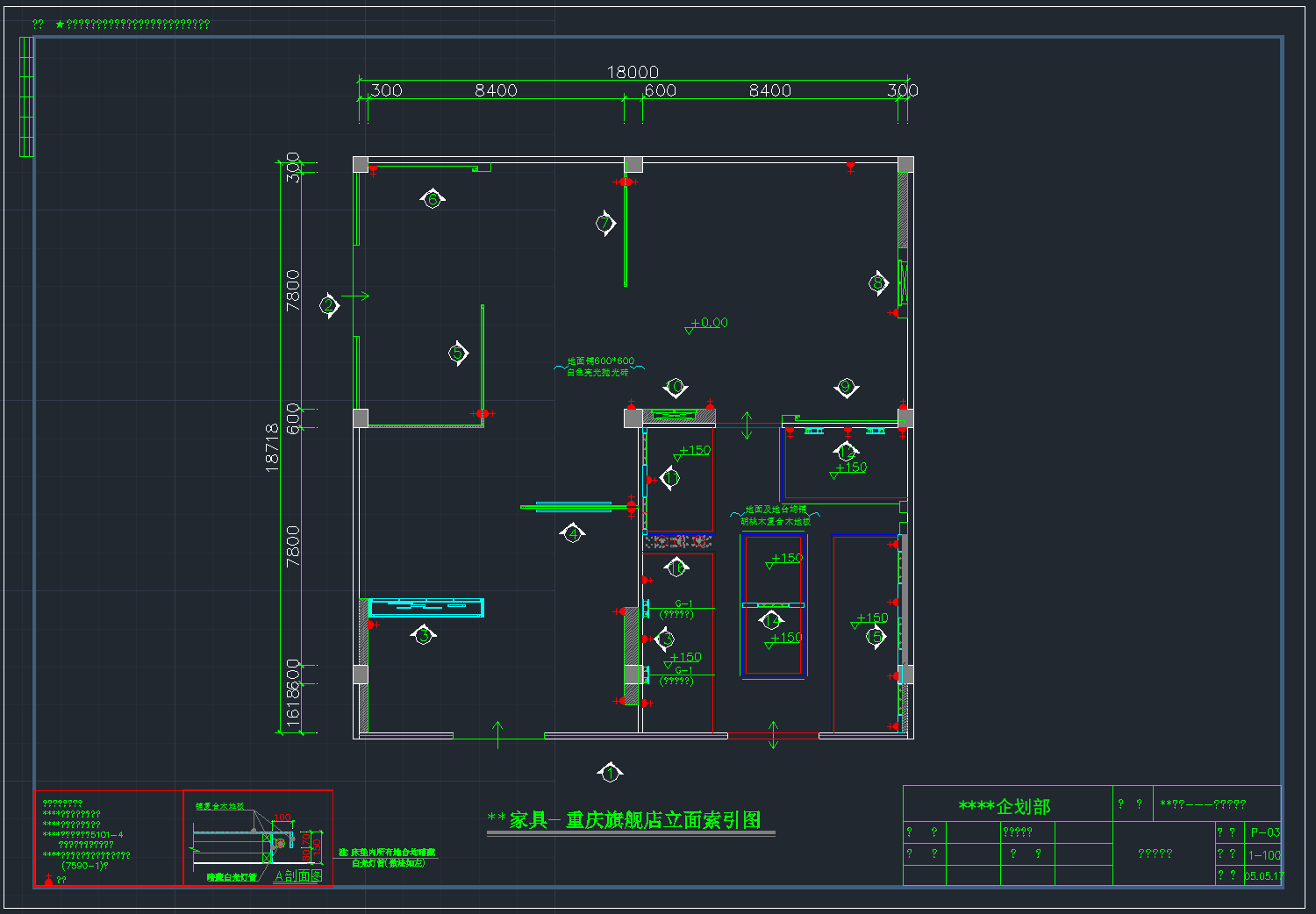
Task: Select elevation marker 2 on left wall
Action: pyautogui.click(x=329, y=305)
